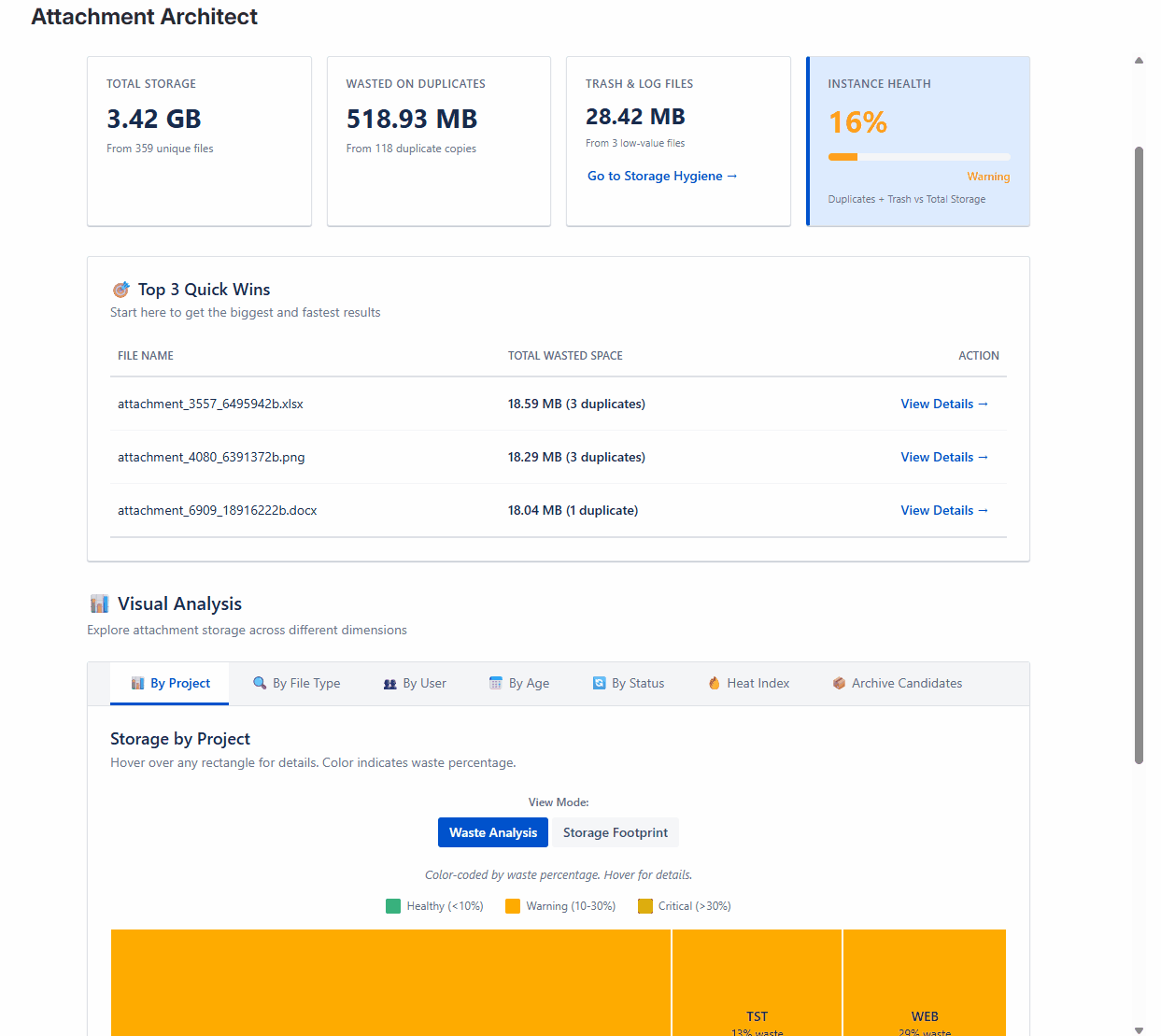Click the Critical (>30%) legend swatch
Viewport: 1161px width, 1036px height.
point(644,905)
